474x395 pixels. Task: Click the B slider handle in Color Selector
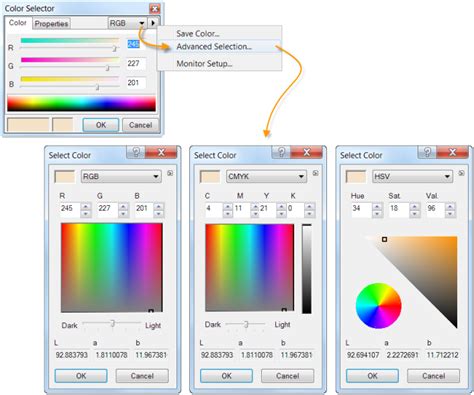(x=97, y=87)
